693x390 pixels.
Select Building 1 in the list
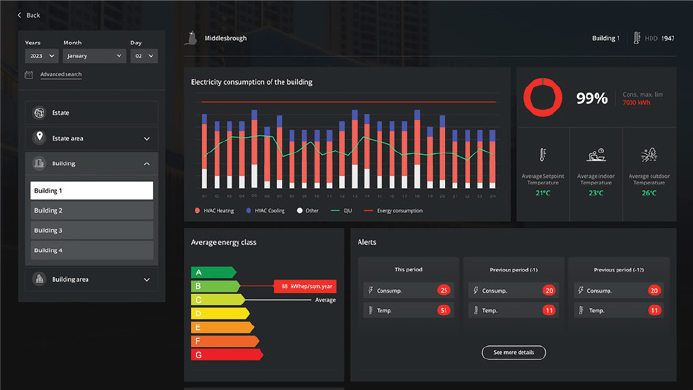92,191
